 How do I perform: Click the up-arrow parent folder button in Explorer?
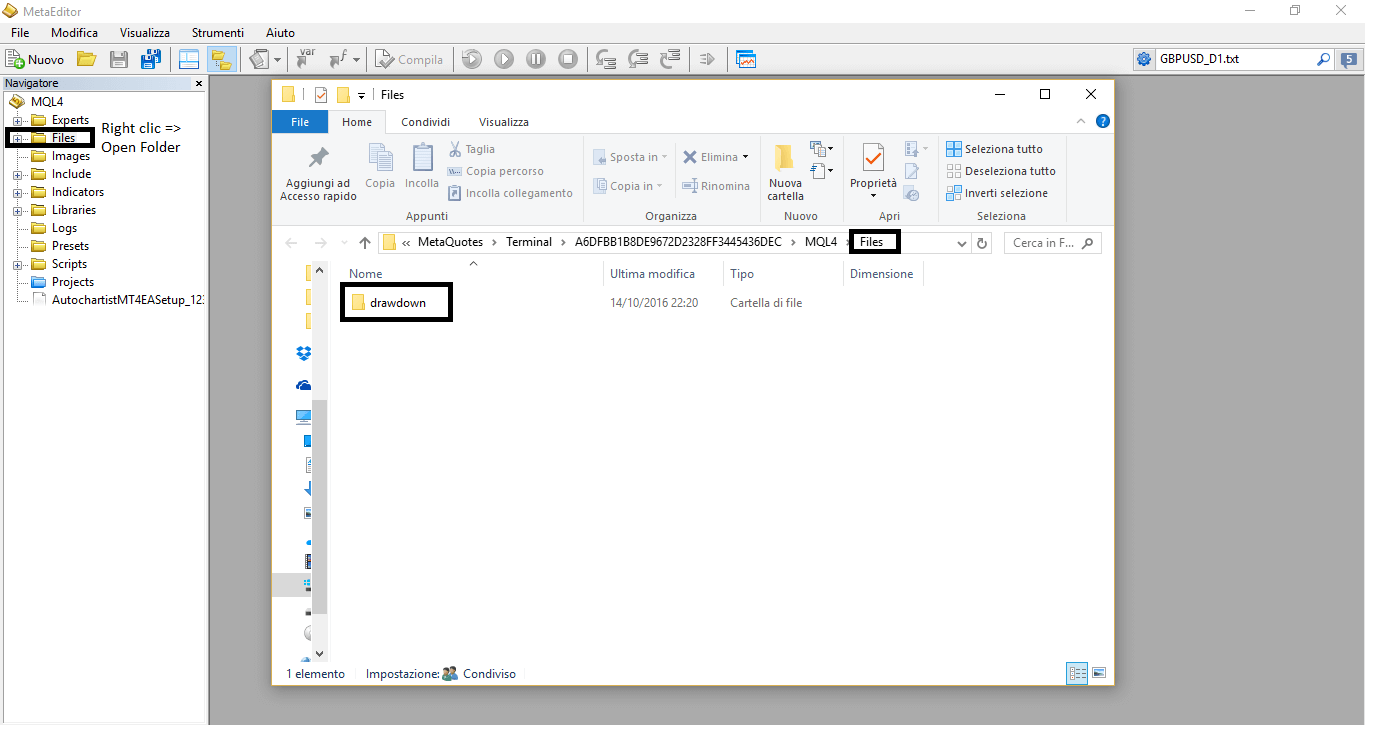[x=365, y=243]
